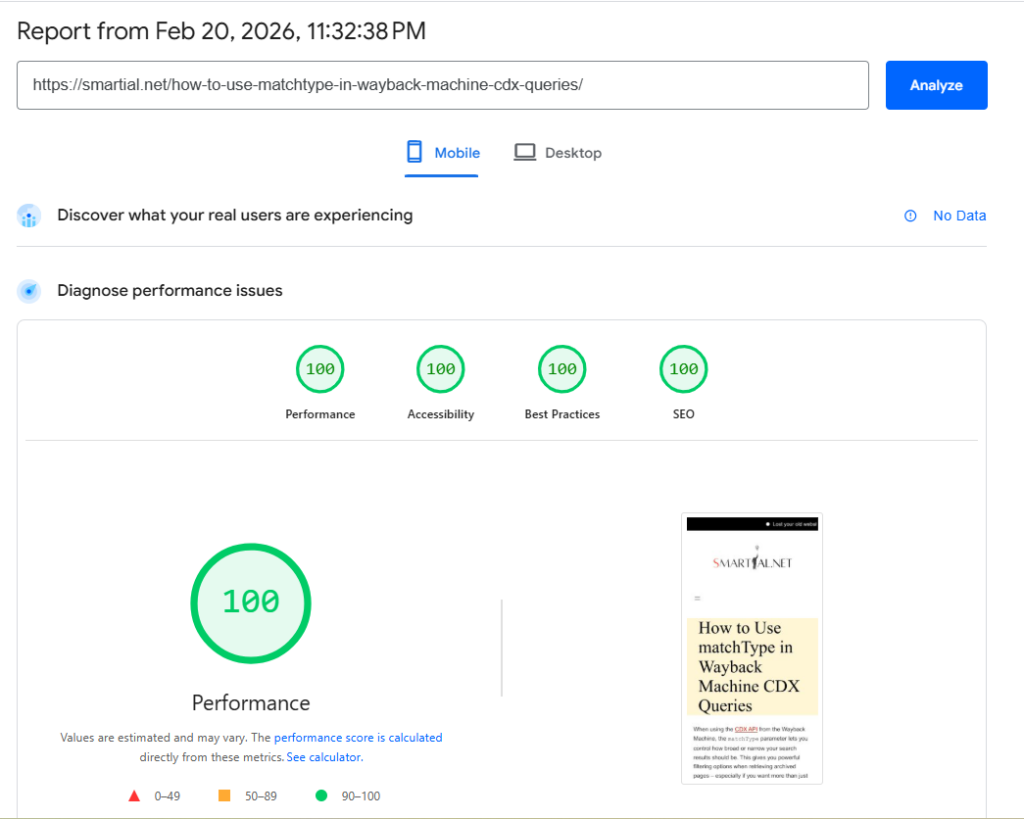This screenshot has width=1024, height=819.
Task: Select the Accessibility score gauge
Action: click(x=441, y=369)
